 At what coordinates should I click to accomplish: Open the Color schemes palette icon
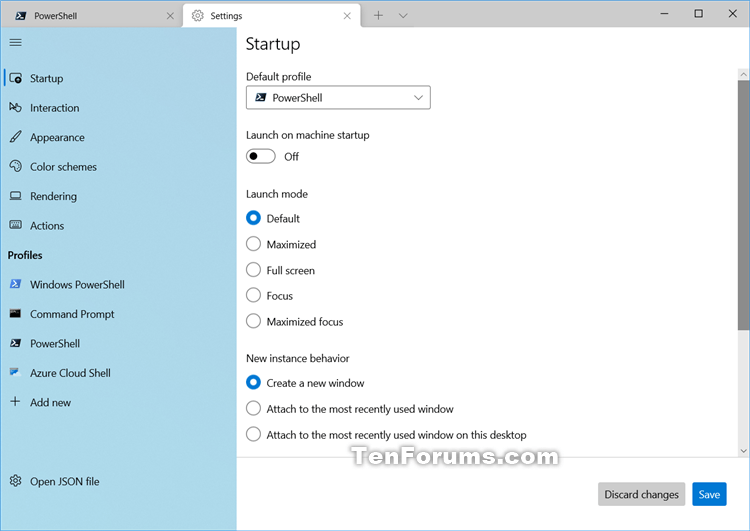point(15,166)
